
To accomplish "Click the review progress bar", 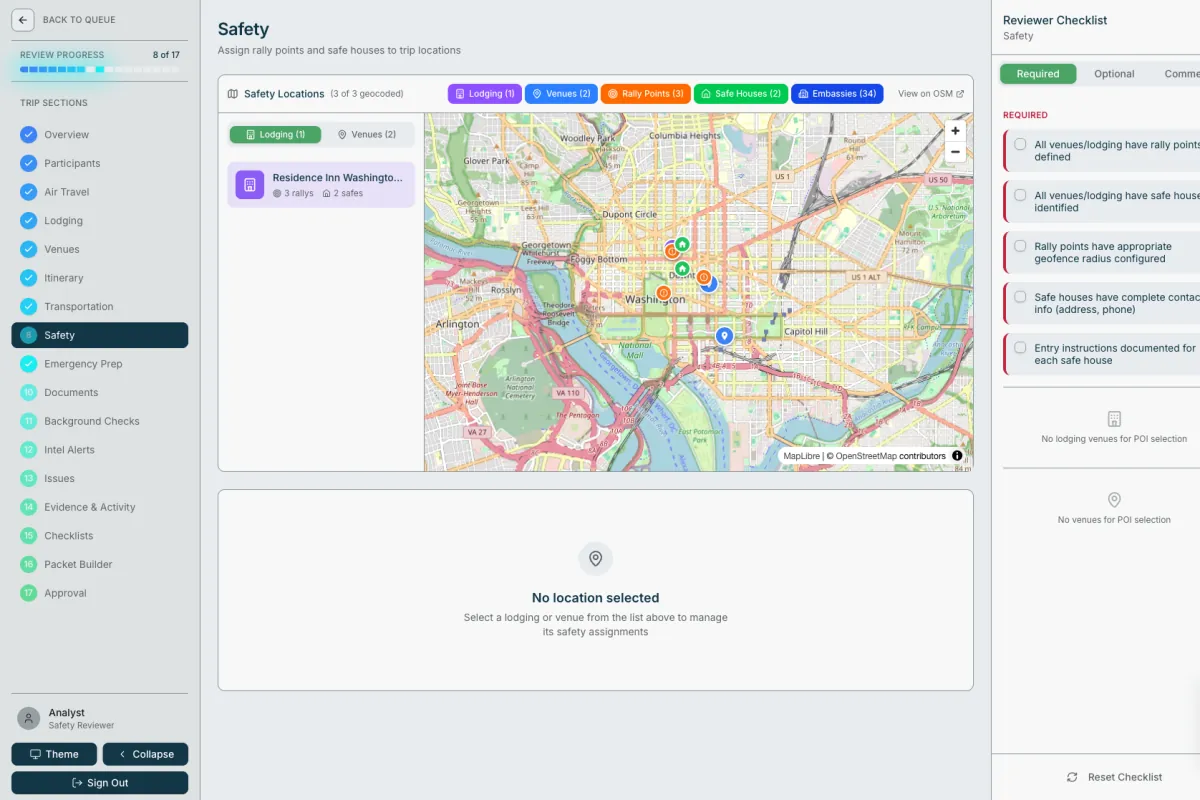I will [x=100, y=70].
